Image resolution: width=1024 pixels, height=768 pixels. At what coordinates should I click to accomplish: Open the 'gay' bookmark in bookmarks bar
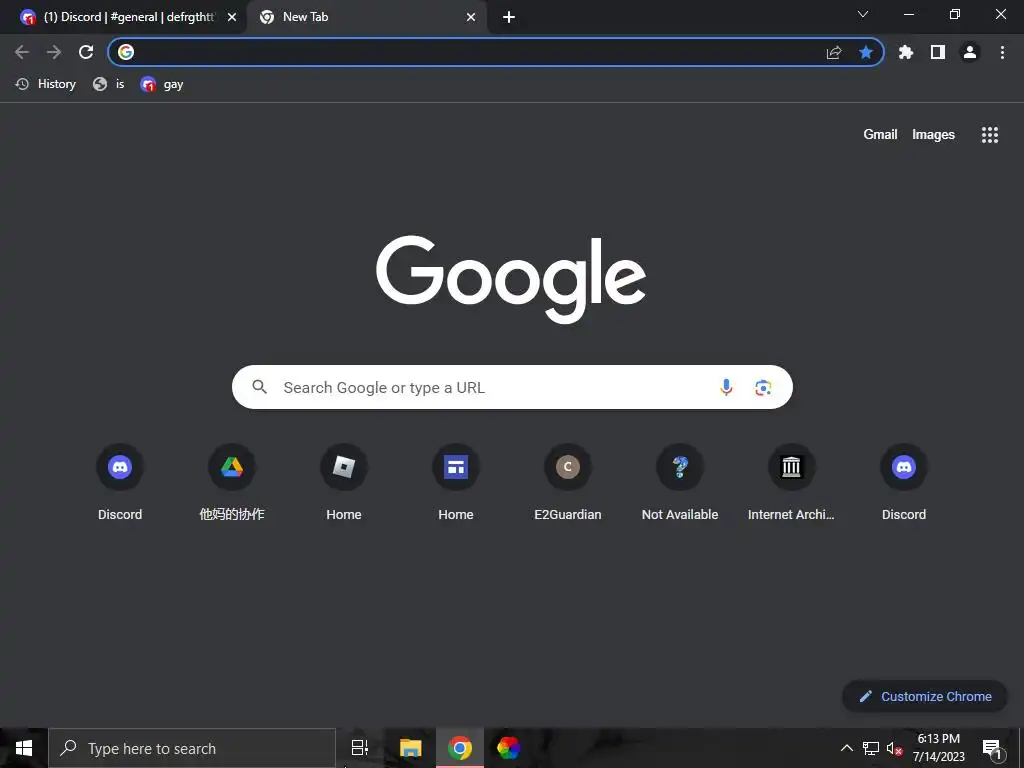[x=162, y=84]
